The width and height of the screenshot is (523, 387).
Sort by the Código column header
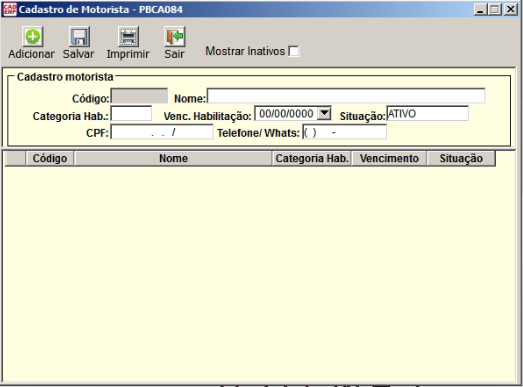pyautogui.click(x=50, y=158)
